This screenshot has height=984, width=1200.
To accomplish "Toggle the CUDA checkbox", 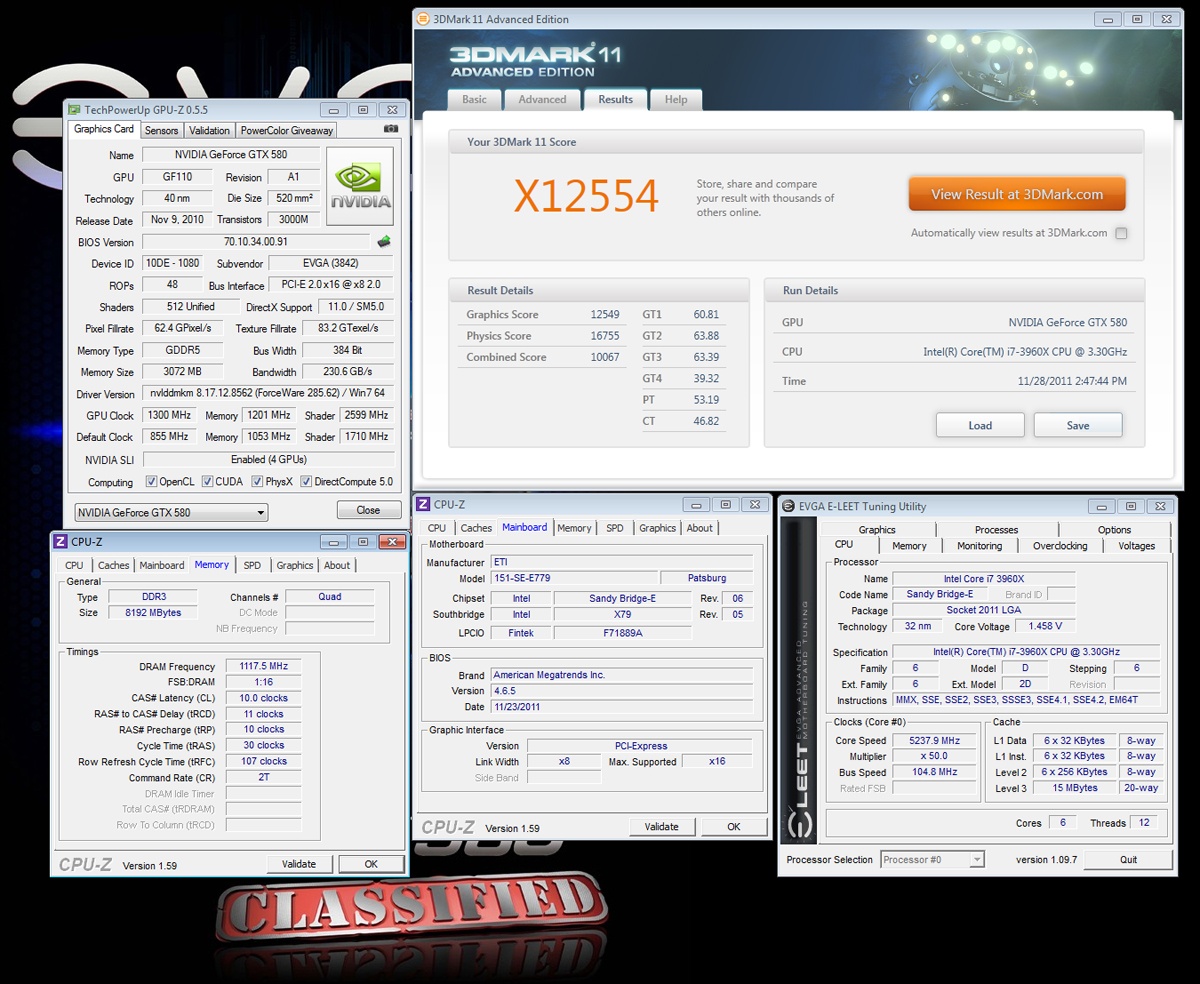I will [x=208, y=482].
